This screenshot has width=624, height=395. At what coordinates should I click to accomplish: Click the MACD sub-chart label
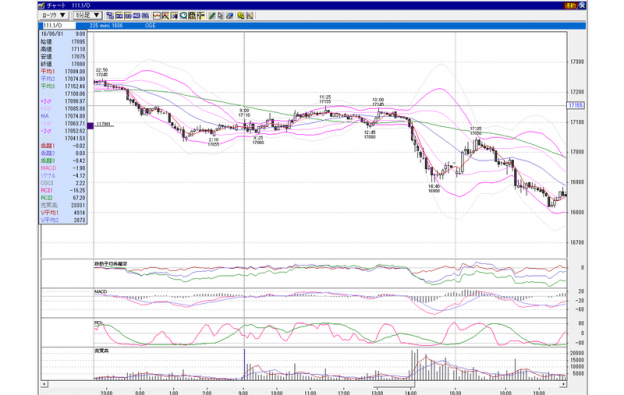(101, 292)
